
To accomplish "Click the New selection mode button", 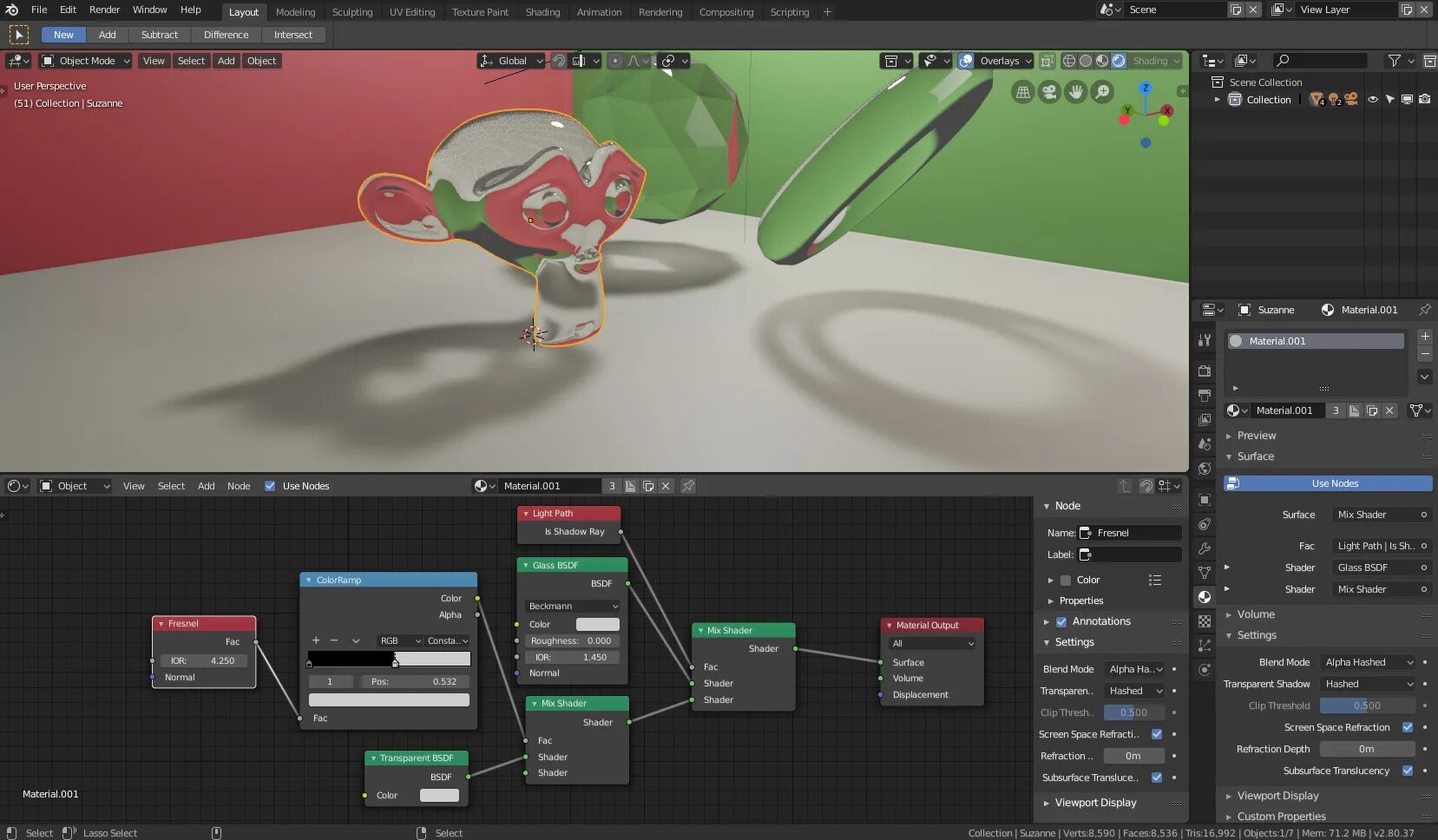I will coord(63,35).
